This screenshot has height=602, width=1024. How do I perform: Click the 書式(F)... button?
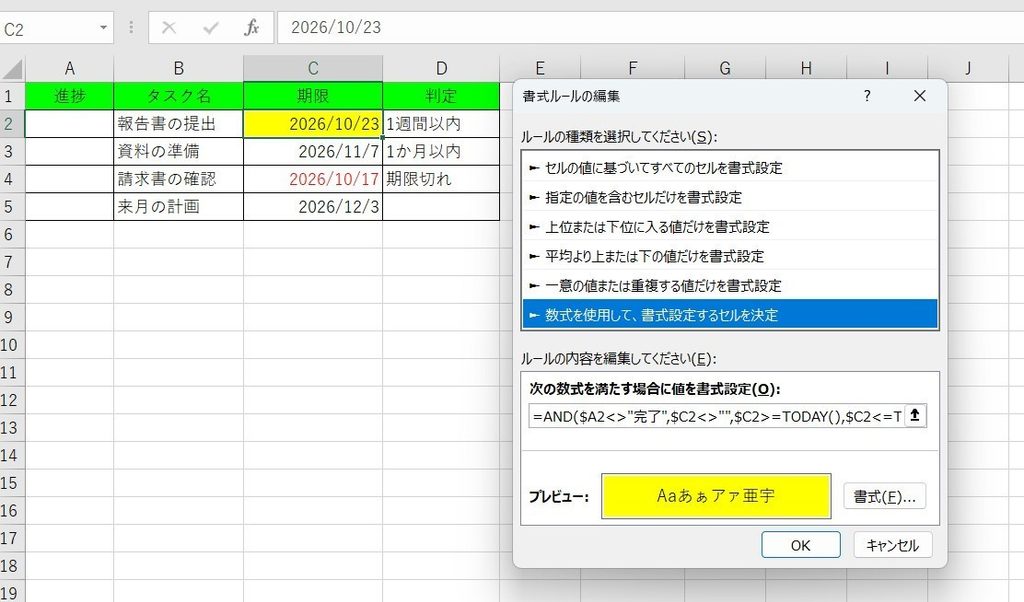(884, 497)
